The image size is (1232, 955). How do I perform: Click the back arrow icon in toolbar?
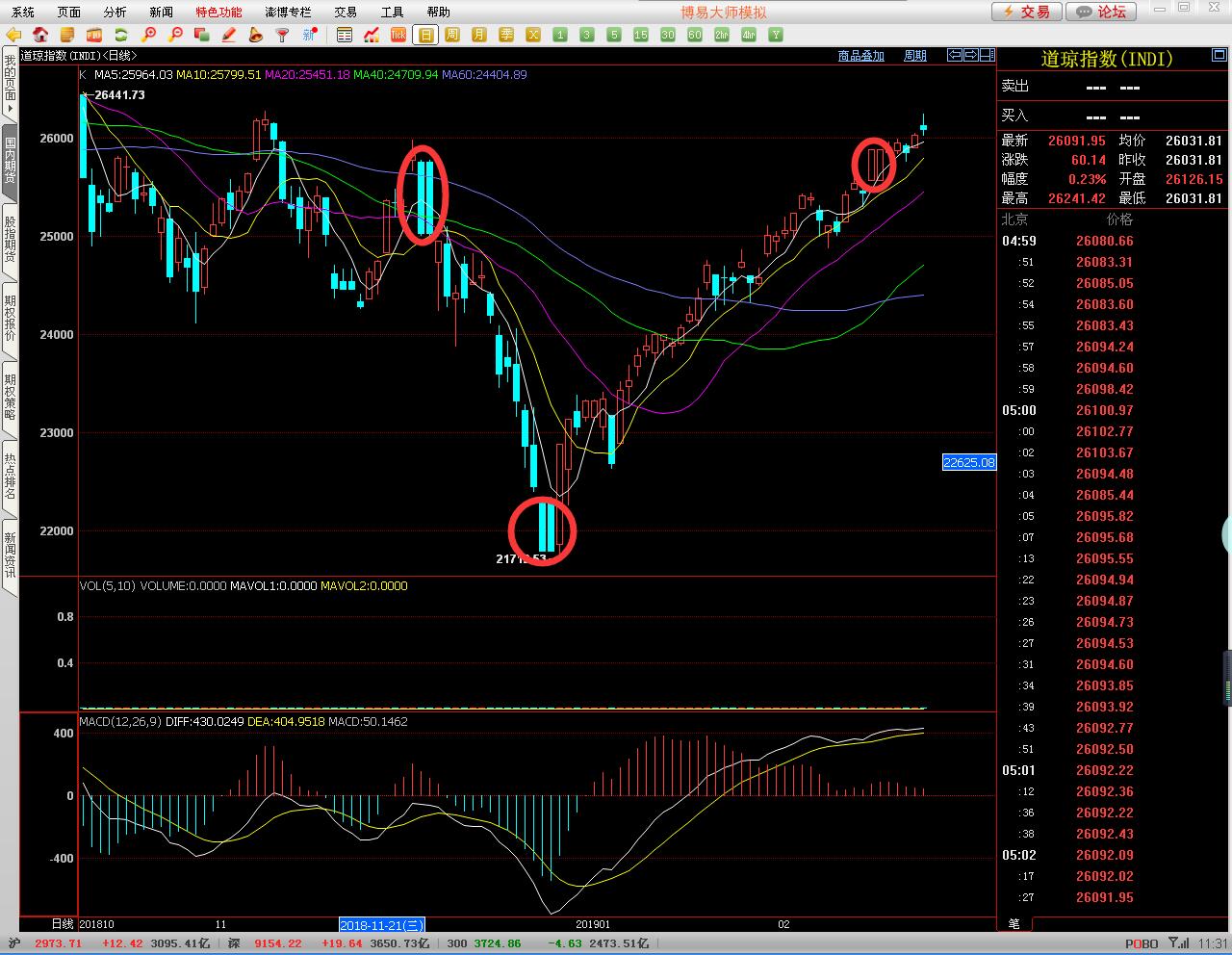point(13,35)
